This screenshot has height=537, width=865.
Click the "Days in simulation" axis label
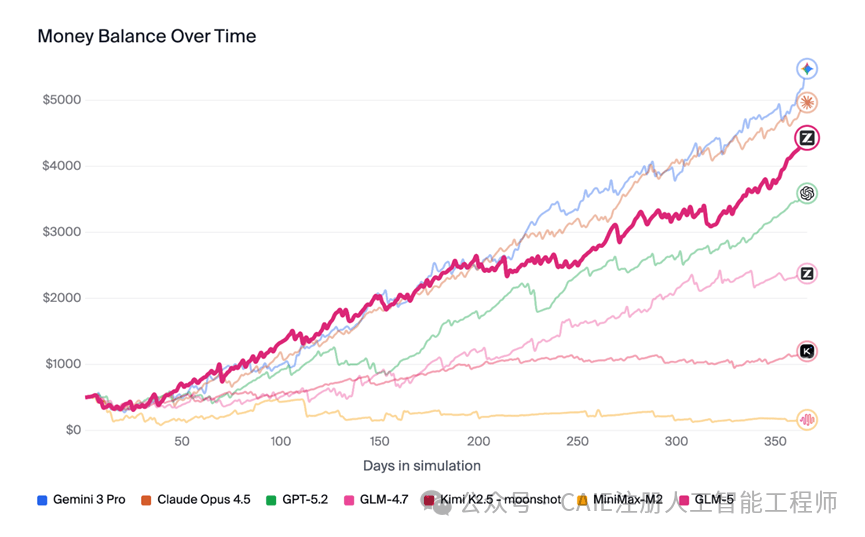(421, 465)
